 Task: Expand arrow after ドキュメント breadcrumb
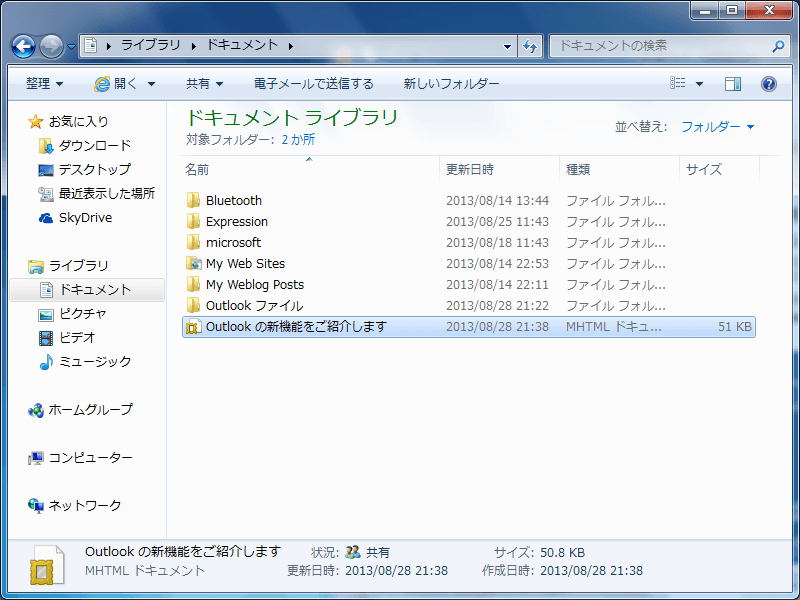[x=291, y=46]
